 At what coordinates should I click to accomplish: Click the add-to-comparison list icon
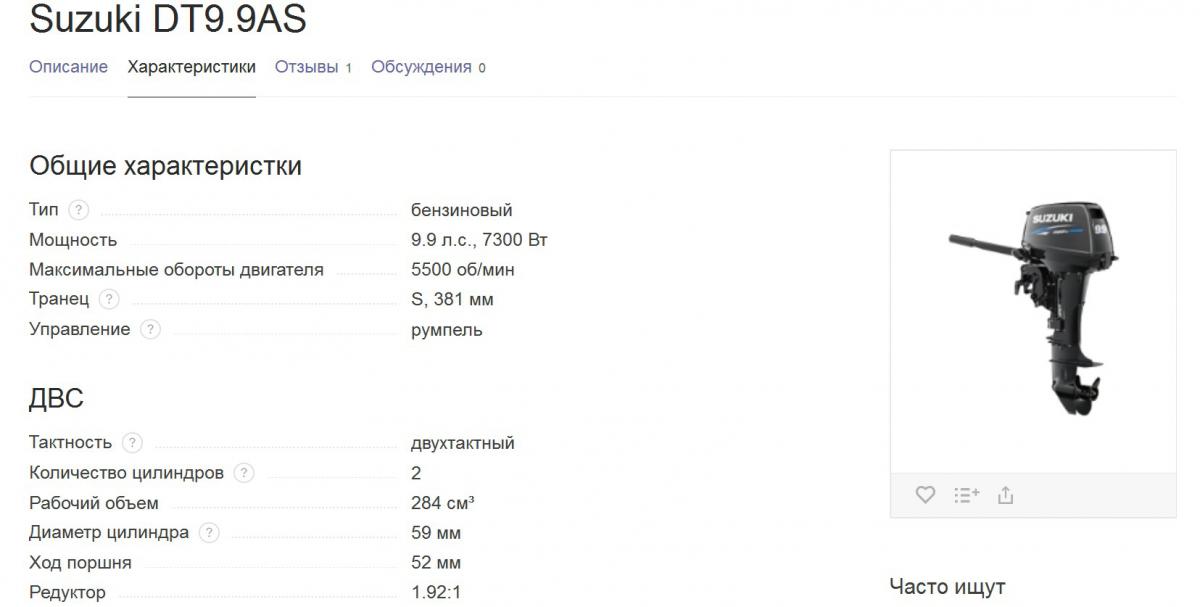(x=966, y=495)
